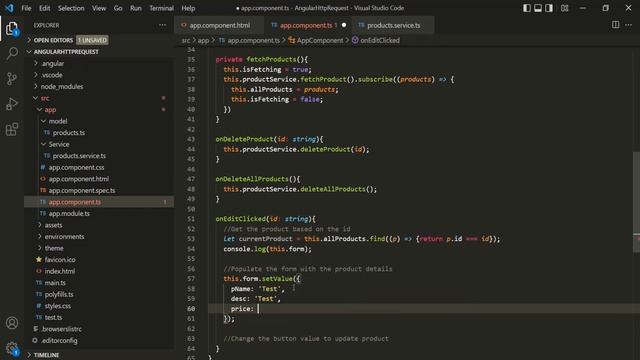Viewport: 640px width, 360px height.
Task: Expand the .vscode folder
Action: (99, 75)
